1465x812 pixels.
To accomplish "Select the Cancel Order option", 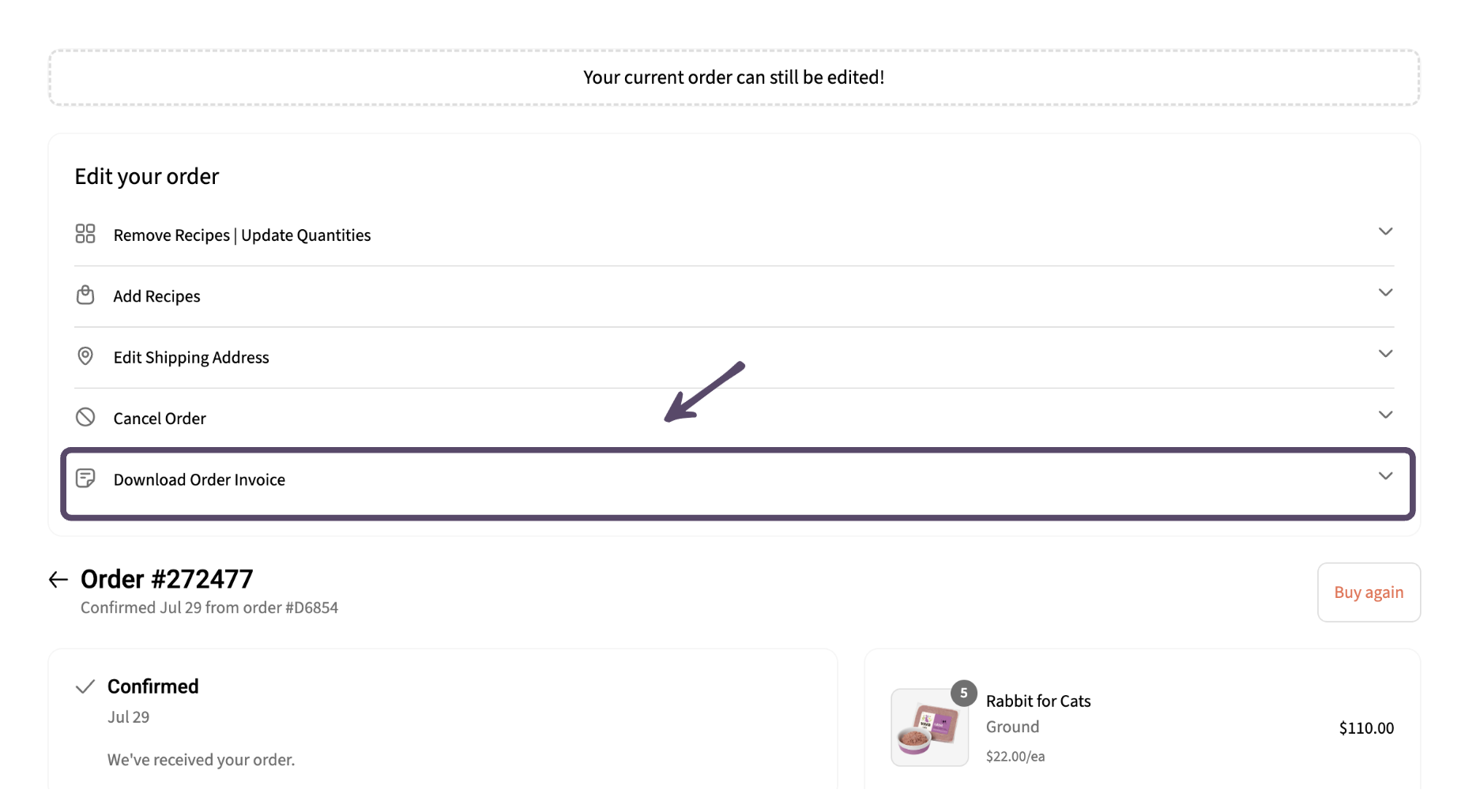I will [734, 418].
